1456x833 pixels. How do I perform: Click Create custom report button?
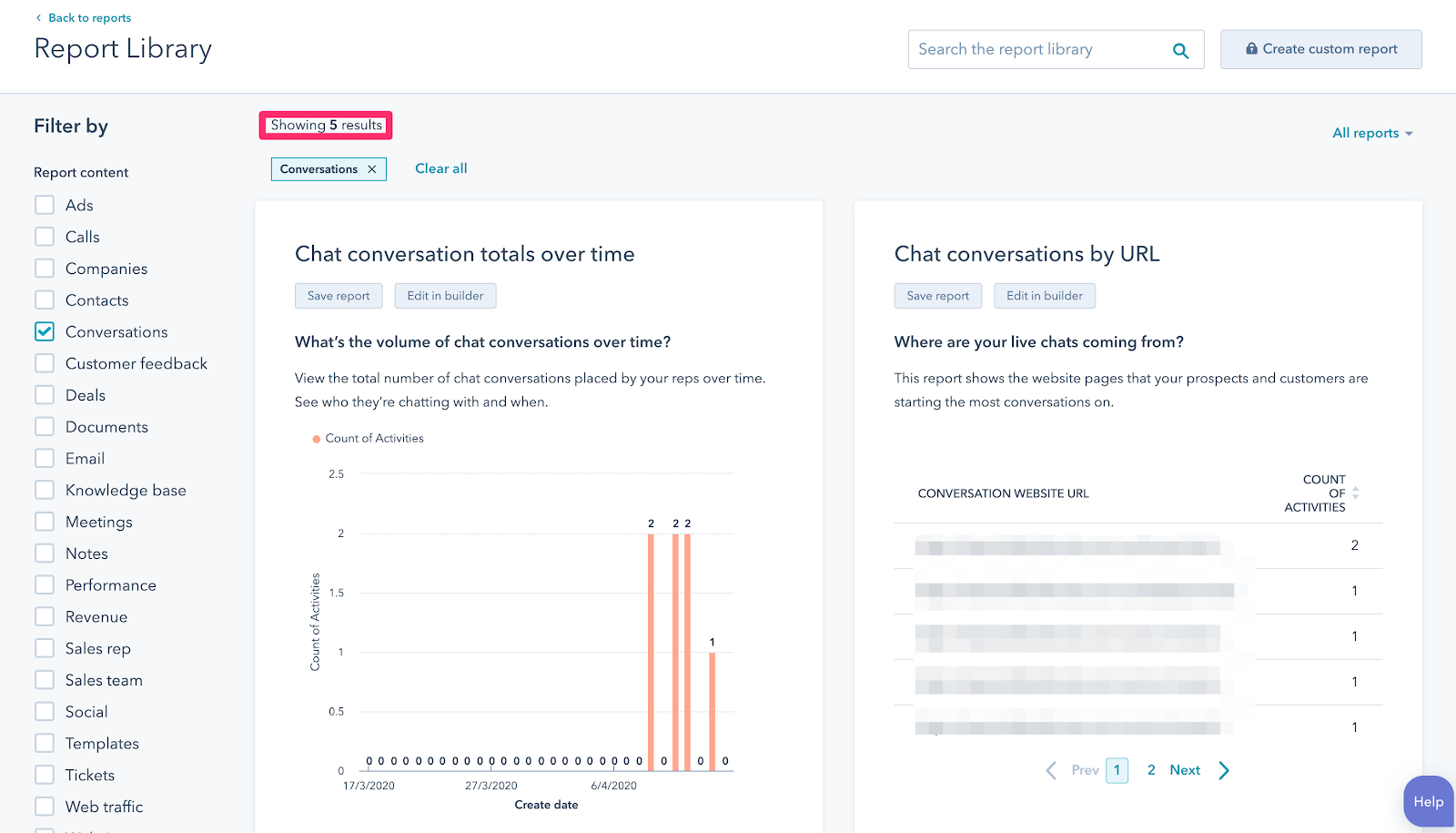click(x=1320, y=49)
